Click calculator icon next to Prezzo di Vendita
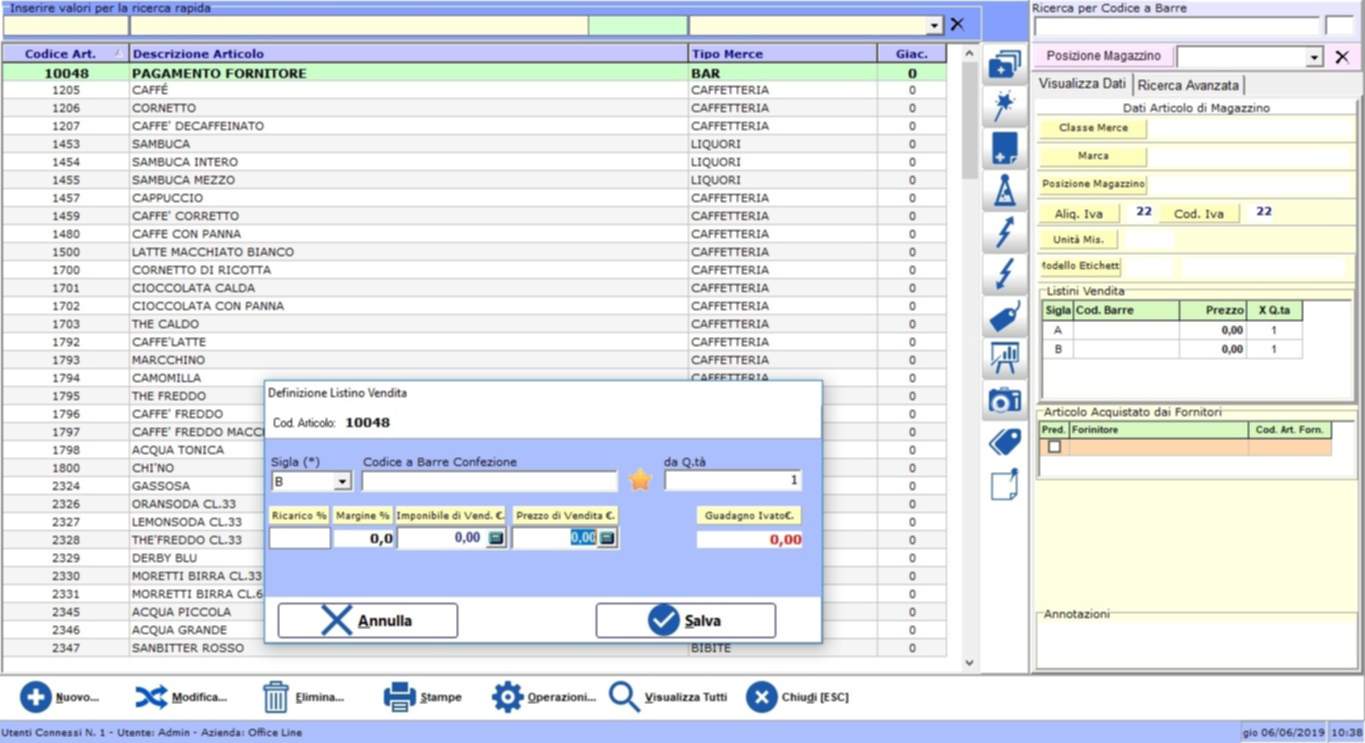Screen dimensions: 1365x743 coord(608,538)
